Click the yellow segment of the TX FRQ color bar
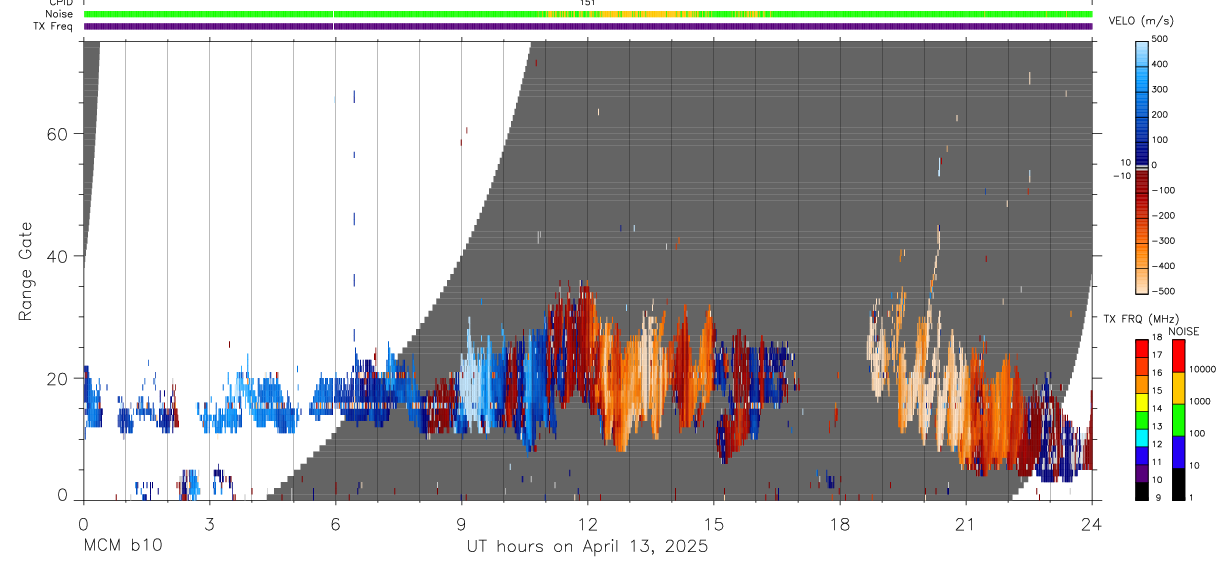The width and height of the screenshot is (1228, 567). [x=1142, y=400]
